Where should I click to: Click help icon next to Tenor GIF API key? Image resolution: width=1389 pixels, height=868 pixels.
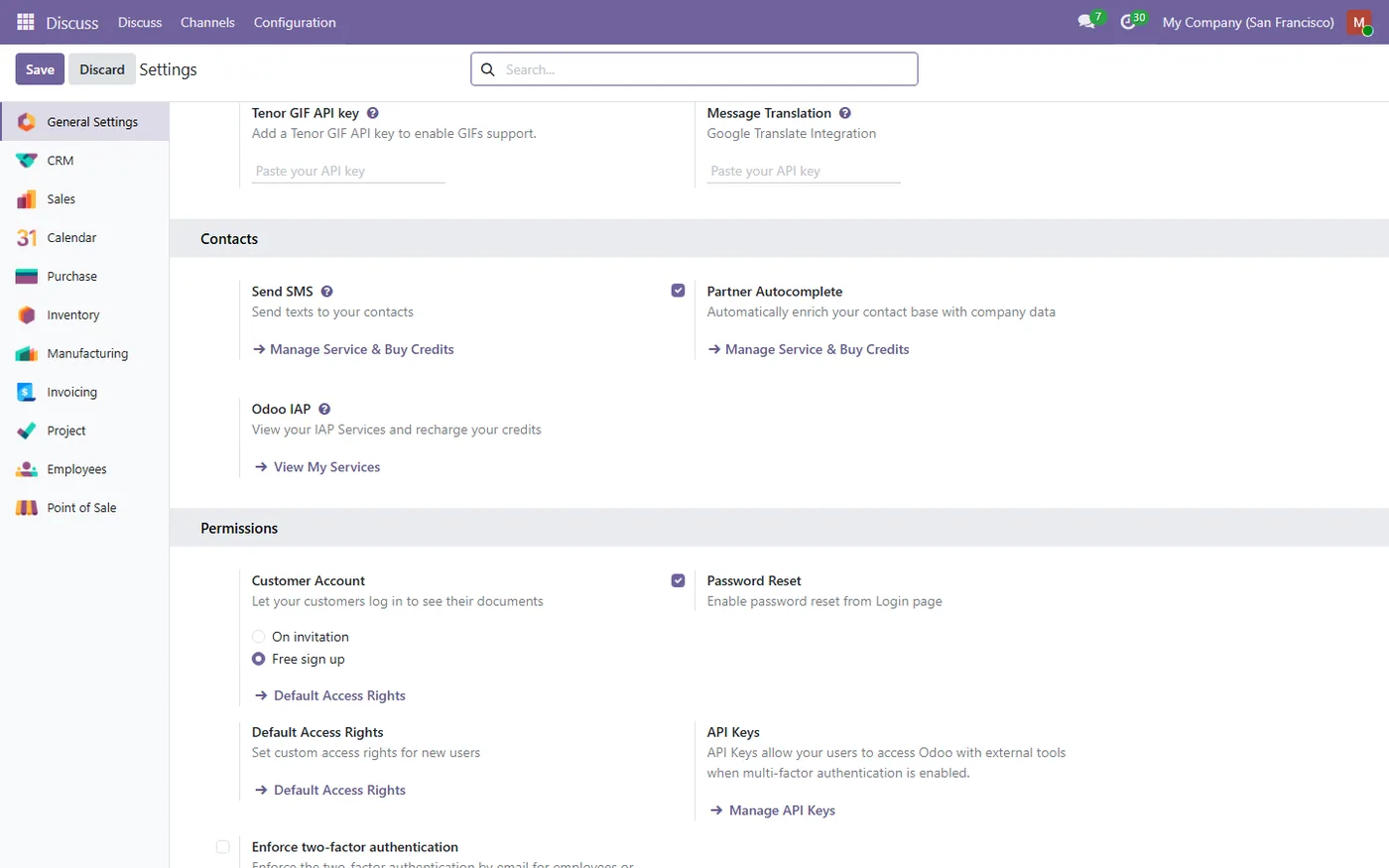point(373,113)
